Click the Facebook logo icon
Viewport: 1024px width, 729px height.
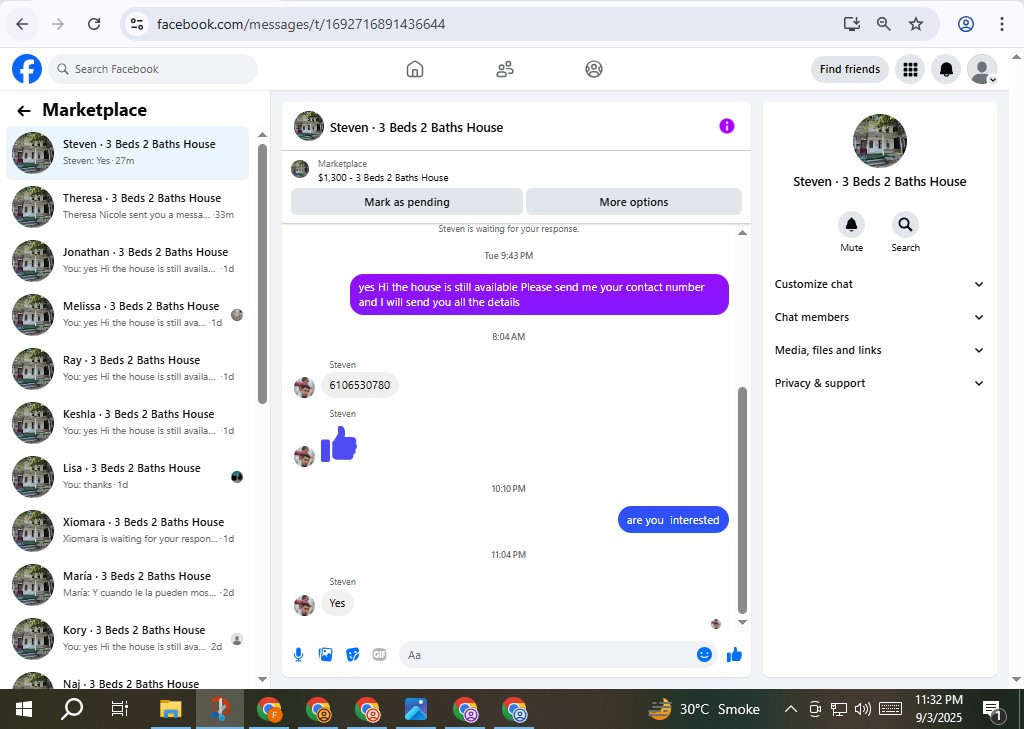coord(27,69)
